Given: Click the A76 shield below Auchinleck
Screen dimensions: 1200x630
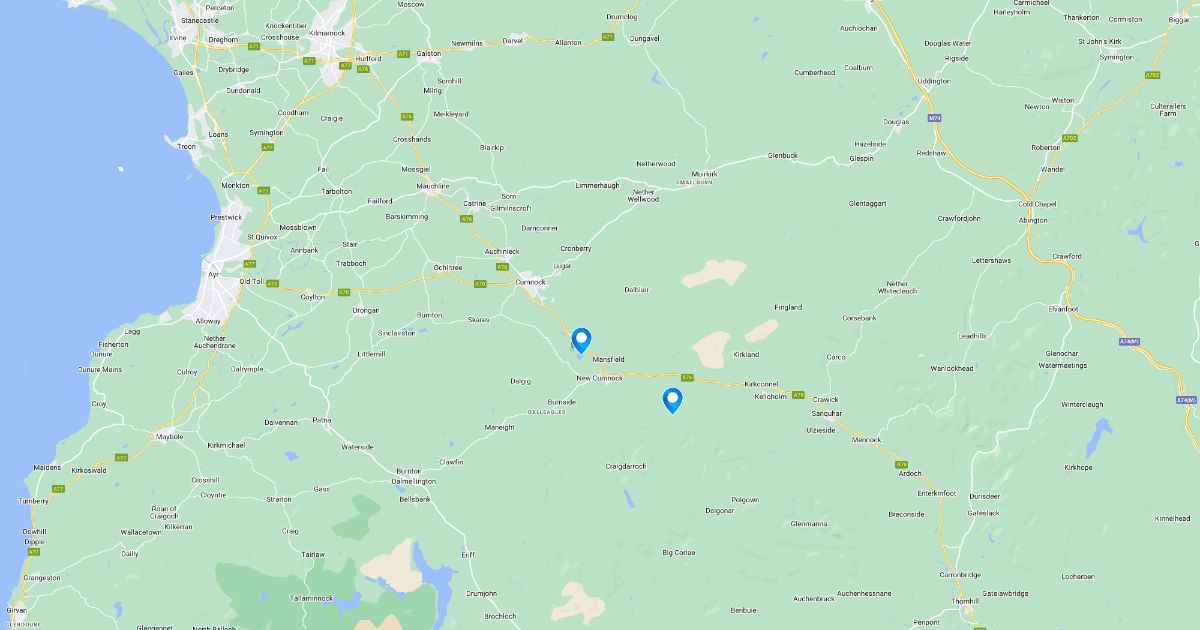Looking at the screenshot, I should [503, 267].
